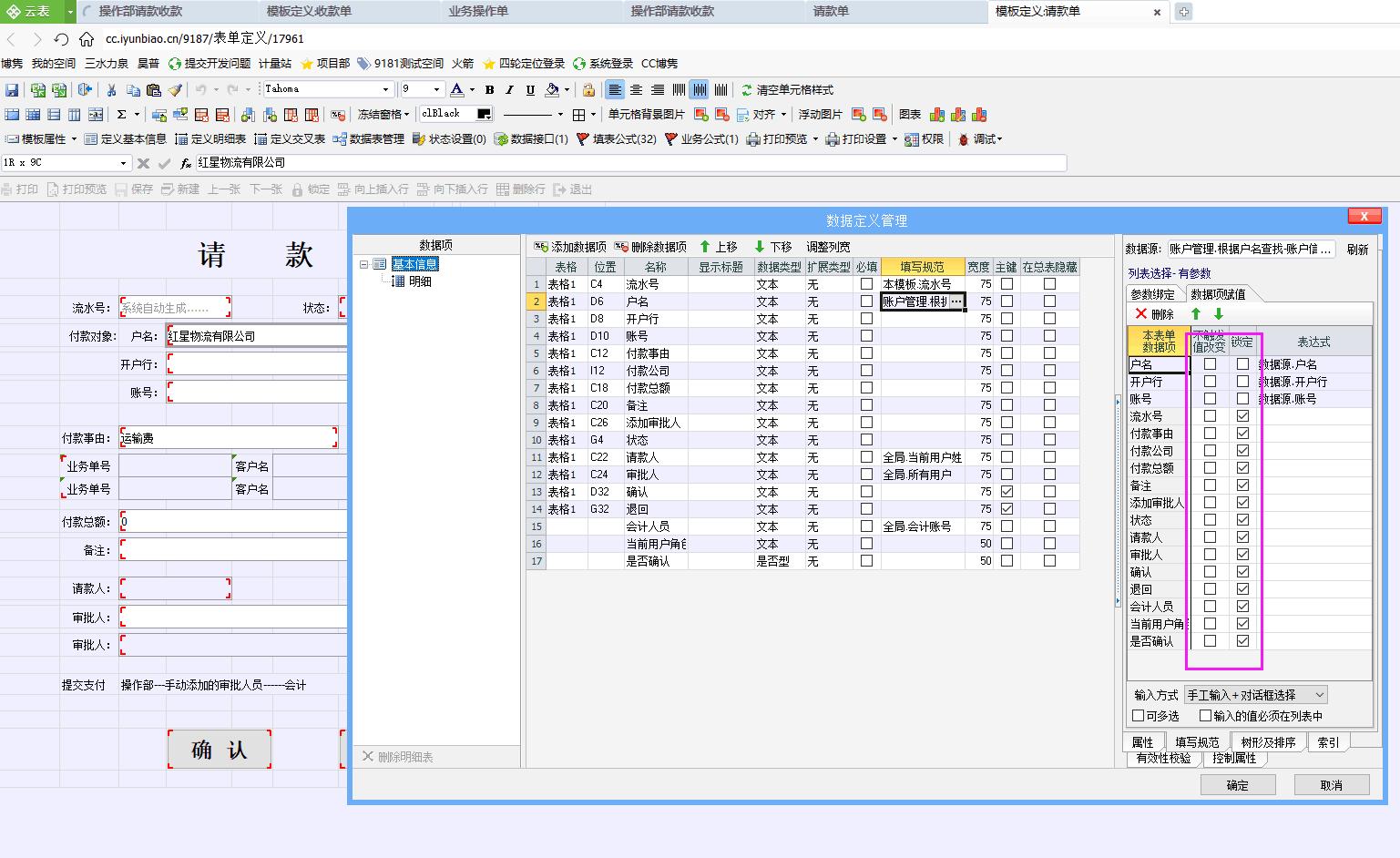The height and width of the screenshot is (858, 1400).
Task: Click ellipsis button in 户名 填写规范 cell
Action: [x=955, y=301]
